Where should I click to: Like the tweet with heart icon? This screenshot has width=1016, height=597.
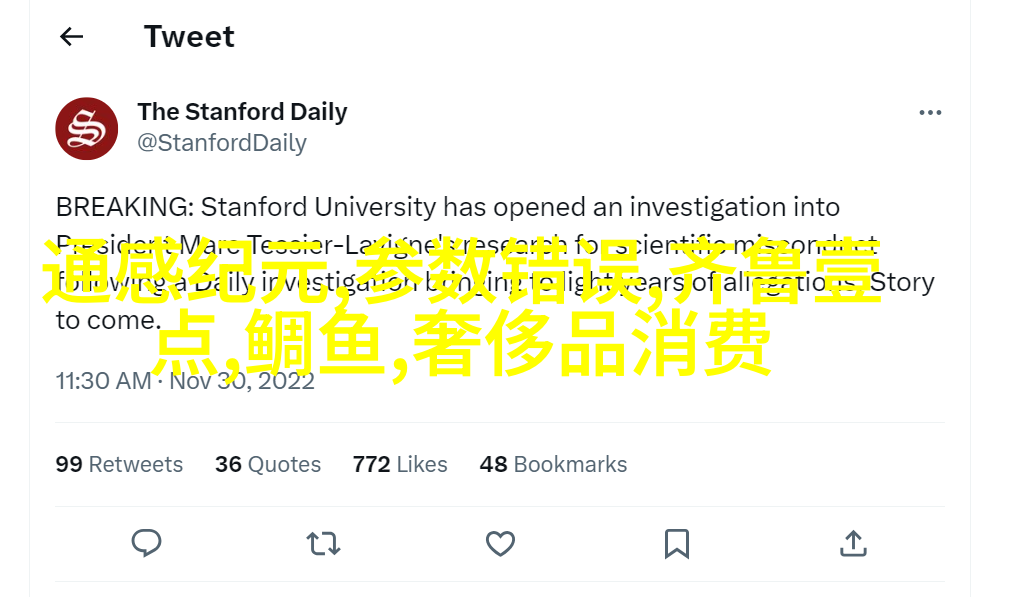[x=500, y=544]
